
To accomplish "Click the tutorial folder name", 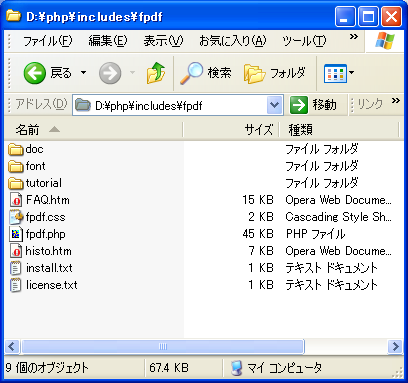I will (44, 183).
